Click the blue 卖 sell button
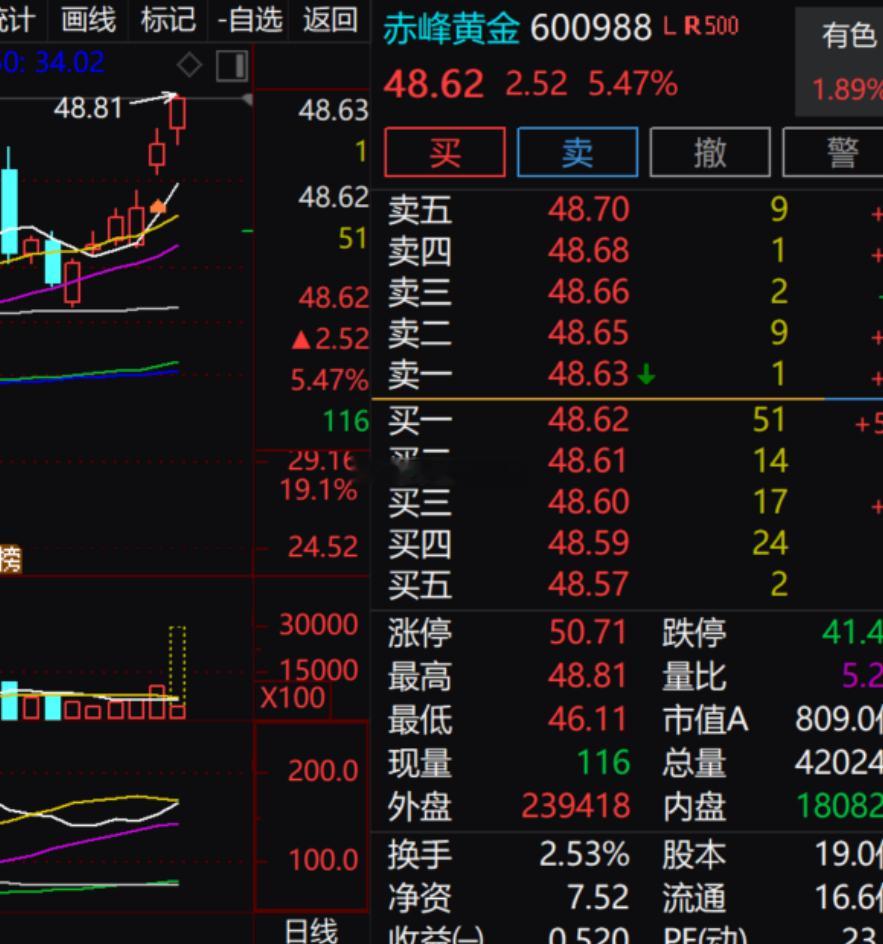Image resolution: width=883 pixels, height=944 pixels. pyautogui.click(x=577, y=152)
